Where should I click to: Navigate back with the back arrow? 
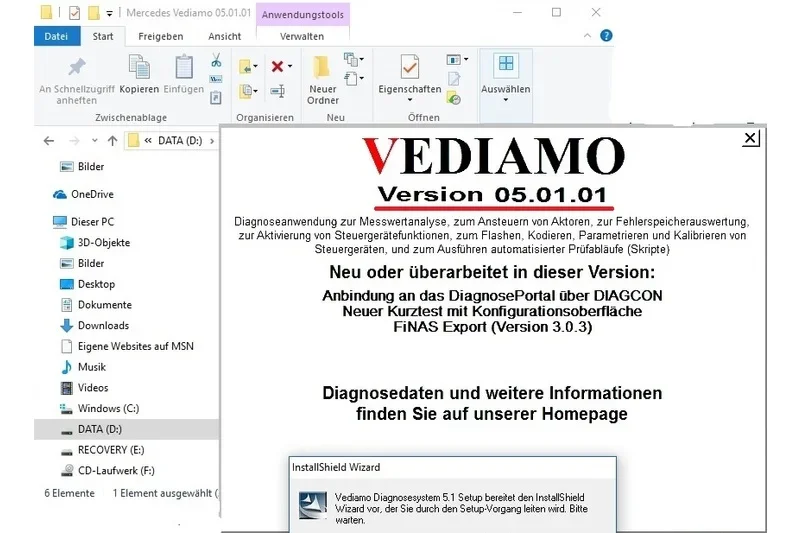[49, 141]
